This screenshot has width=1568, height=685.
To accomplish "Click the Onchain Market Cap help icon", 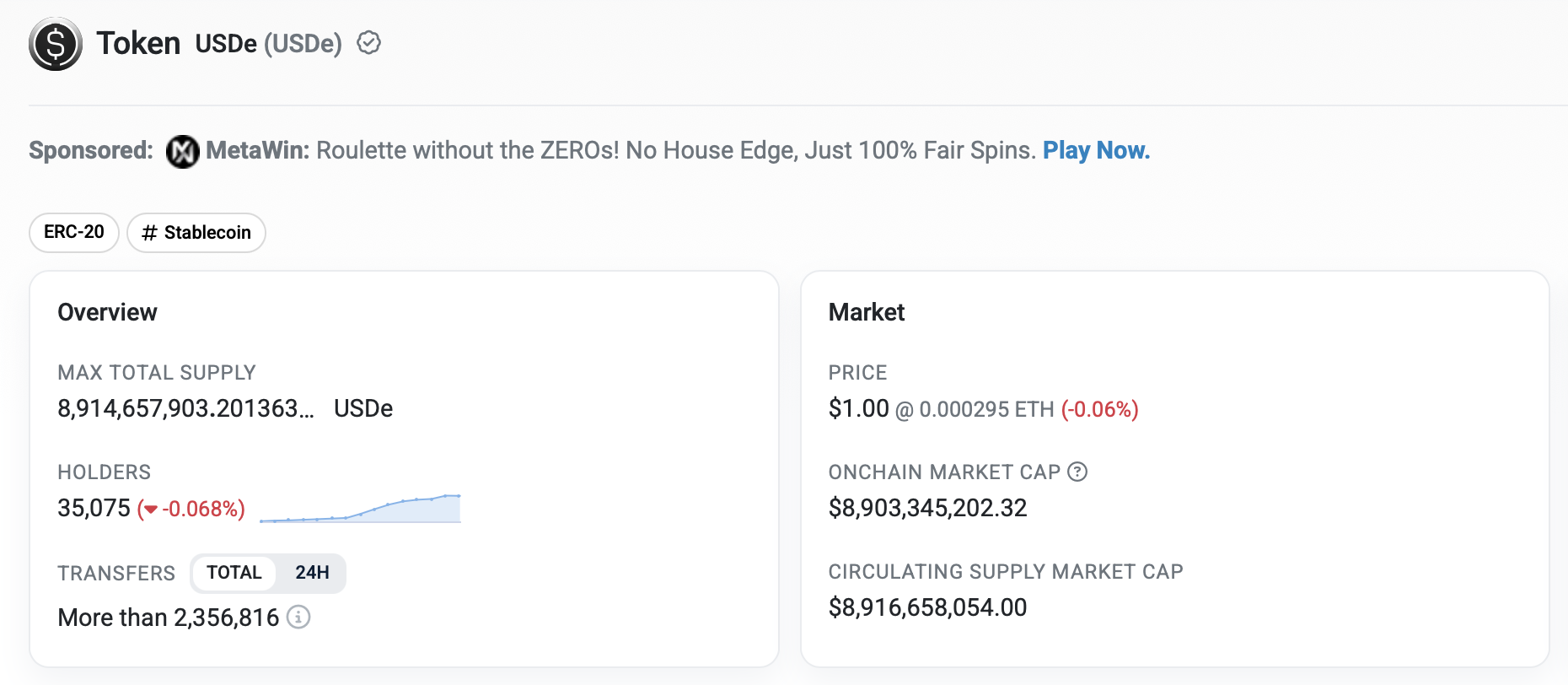I will pos(1077,472).
